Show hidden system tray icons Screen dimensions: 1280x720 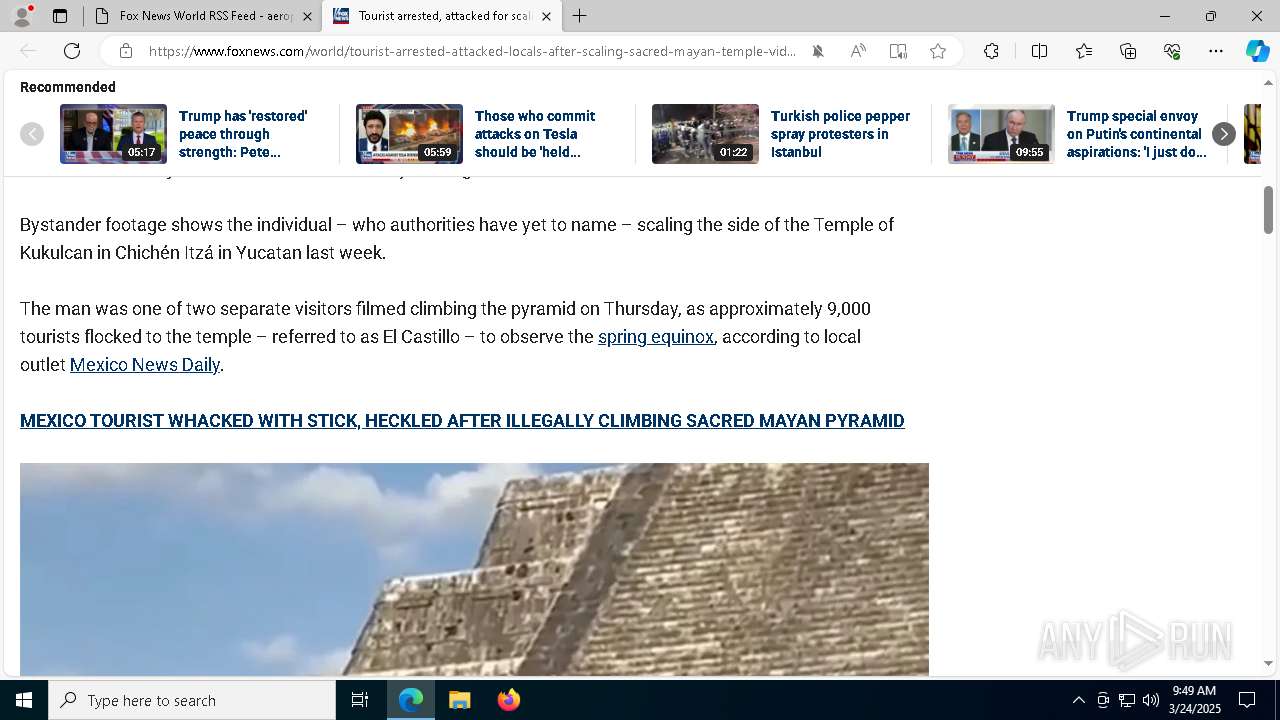[1078, 700]
